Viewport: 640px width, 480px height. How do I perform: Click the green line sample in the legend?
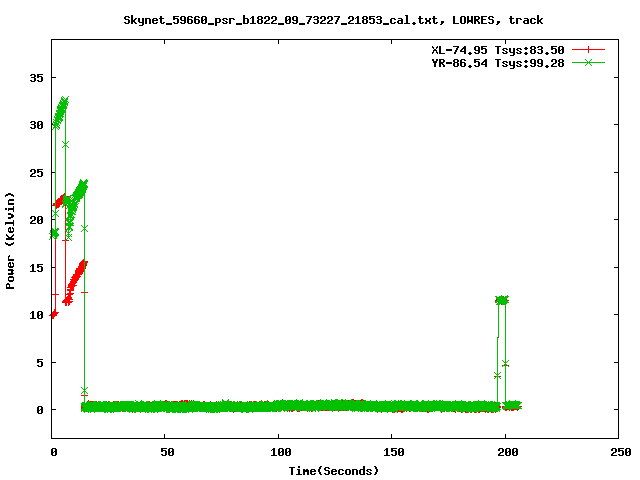(x=588, y=63)
